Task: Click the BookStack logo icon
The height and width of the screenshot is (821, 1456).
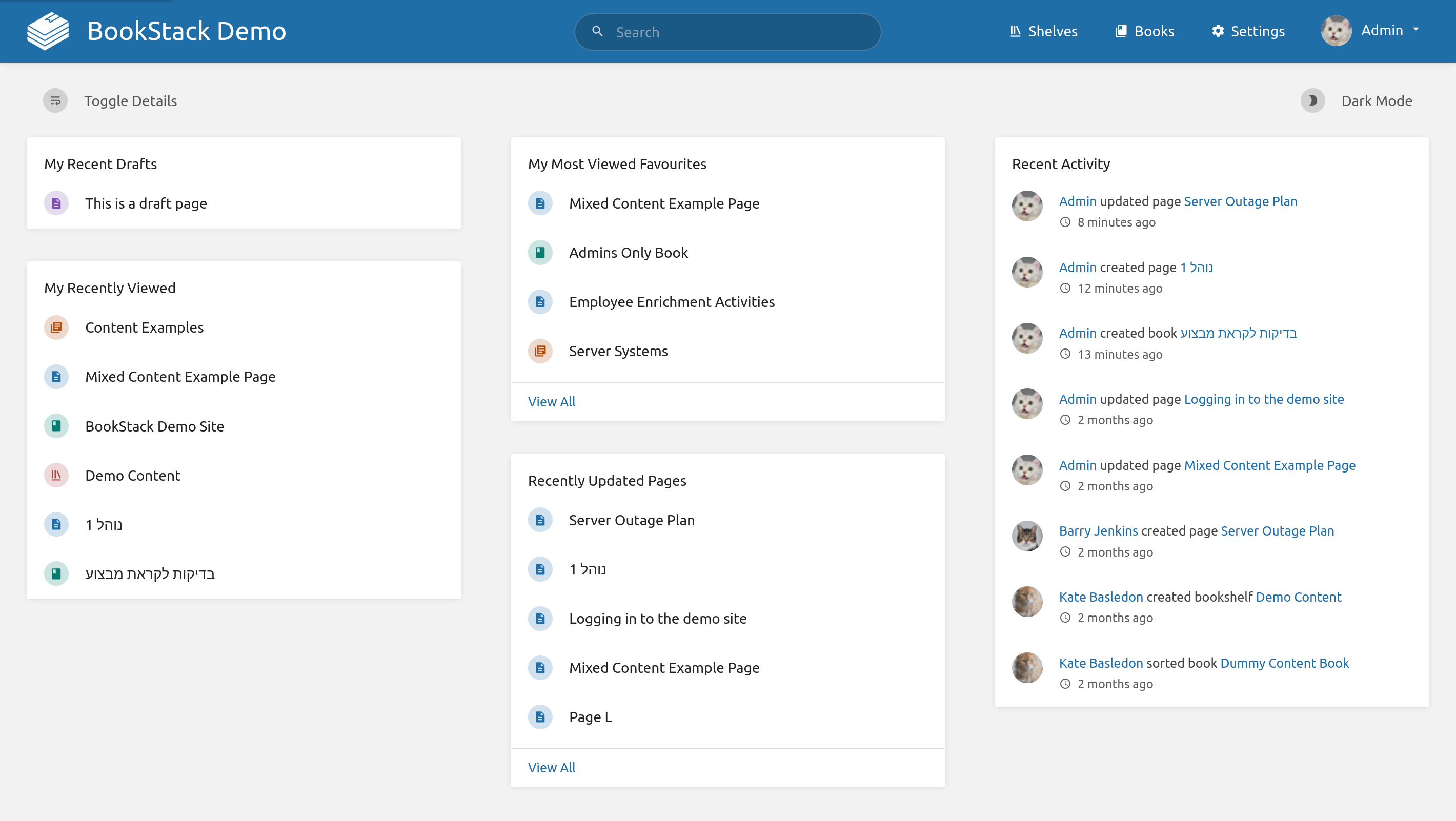Action: (48, 31)
